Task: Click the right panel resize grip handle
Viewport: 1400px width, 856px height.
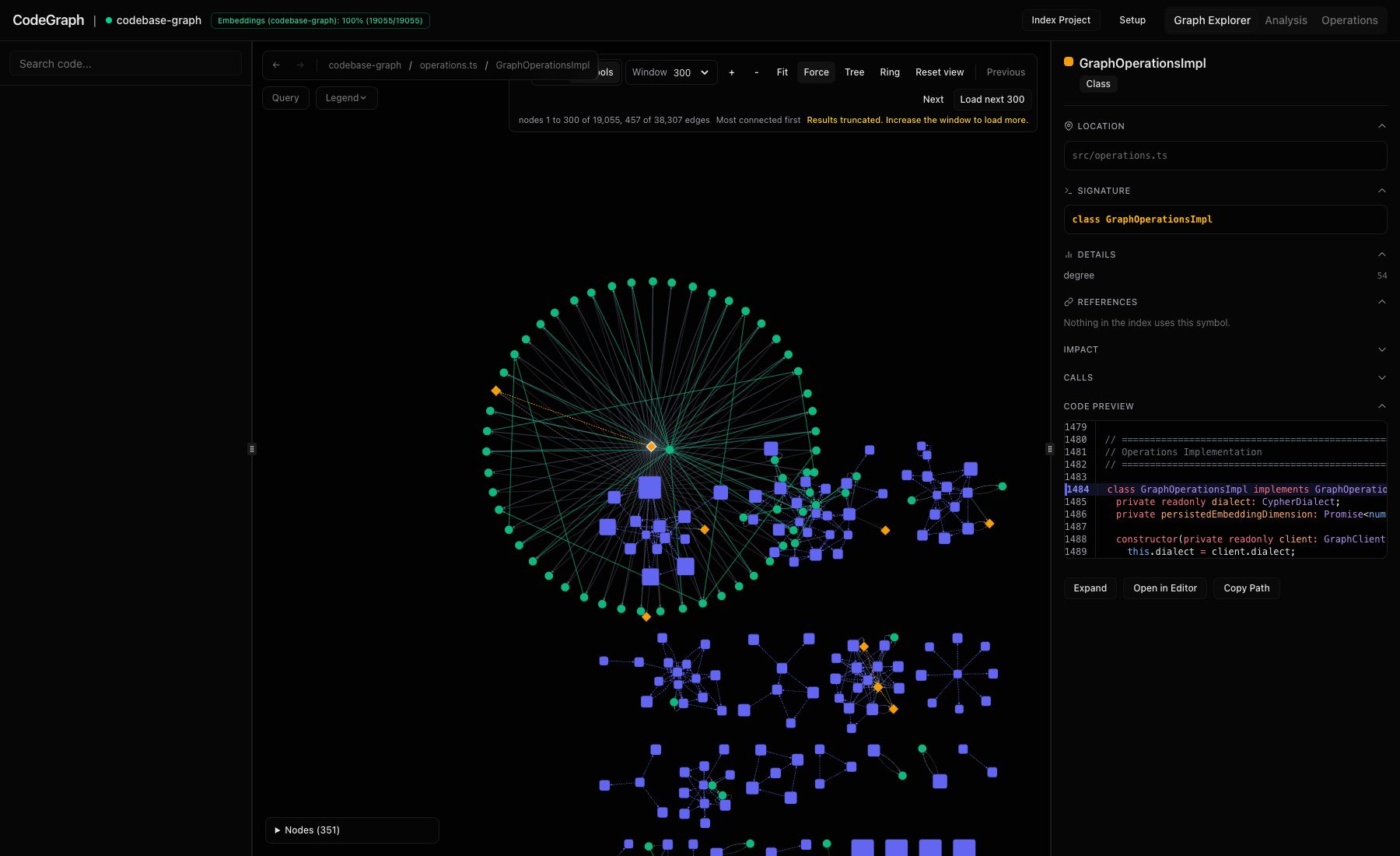Action: [1050, 449]
